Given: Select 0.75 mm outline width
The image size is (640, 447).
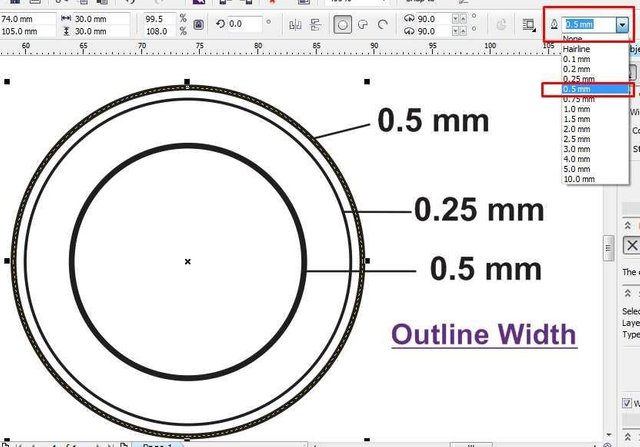Looking at the screenshot, I should [x=594, y=99].
